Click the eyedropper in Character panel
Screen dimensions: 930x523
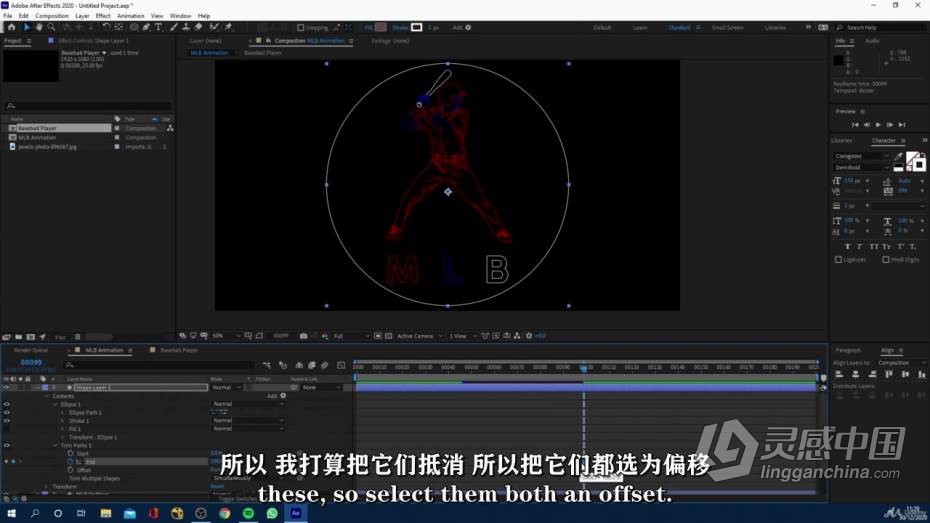(899, 156)
